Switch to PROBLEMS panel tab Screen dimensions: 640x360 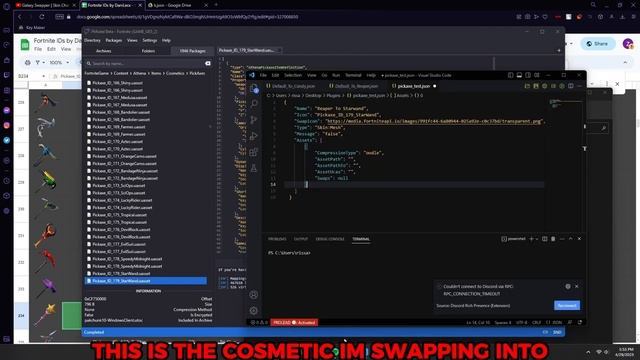[277, 239]
